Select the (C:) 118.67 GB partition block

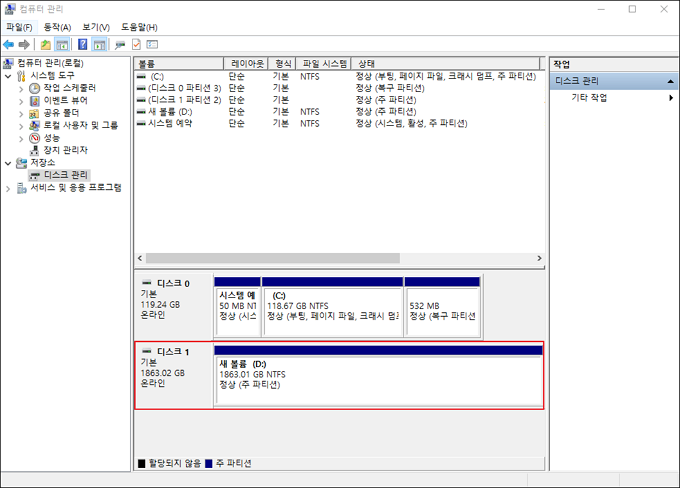(332, 307)
